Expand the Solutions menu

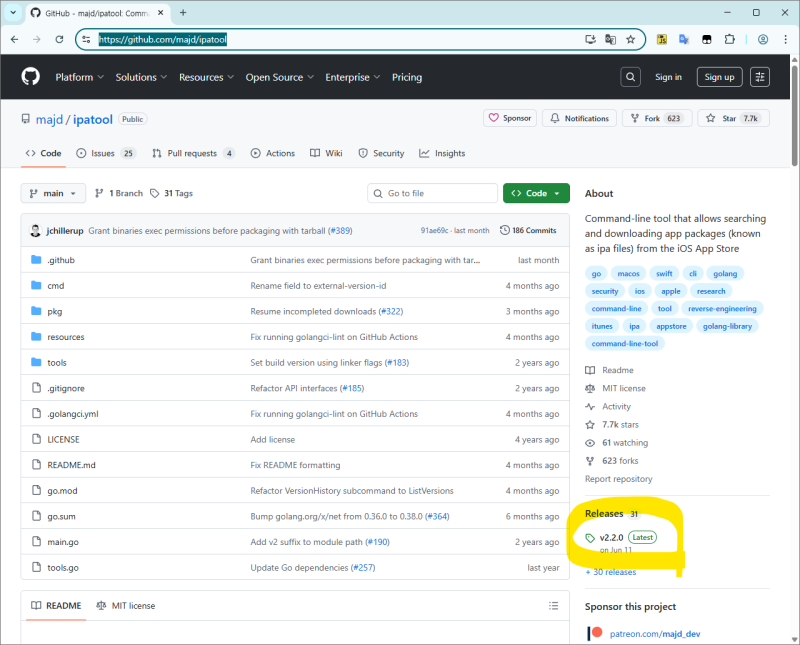(x=141, y=77)
